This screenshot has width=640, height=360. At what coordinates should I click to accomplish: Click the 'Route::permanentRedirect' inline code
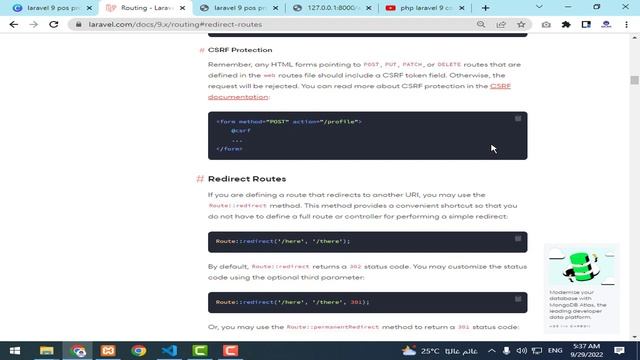click(332, 327)
